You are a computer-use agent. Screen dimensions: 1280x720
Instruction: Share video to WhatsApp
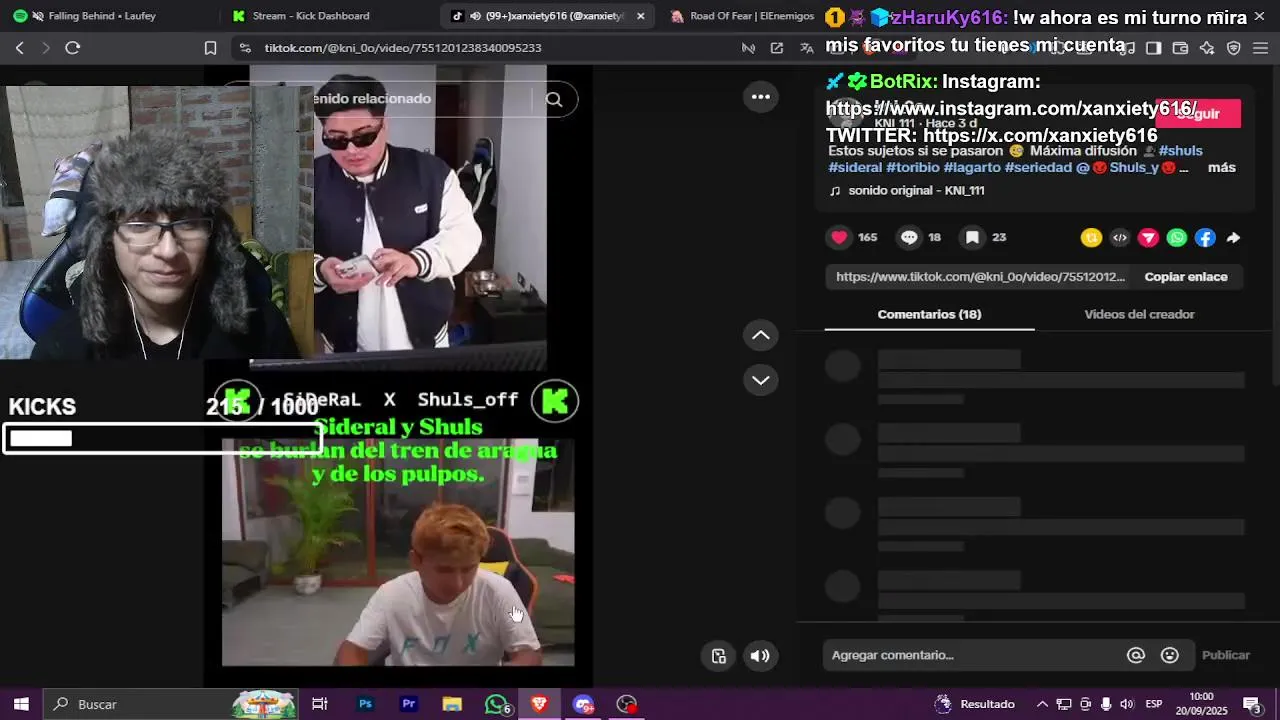(x=1177, y=237)
